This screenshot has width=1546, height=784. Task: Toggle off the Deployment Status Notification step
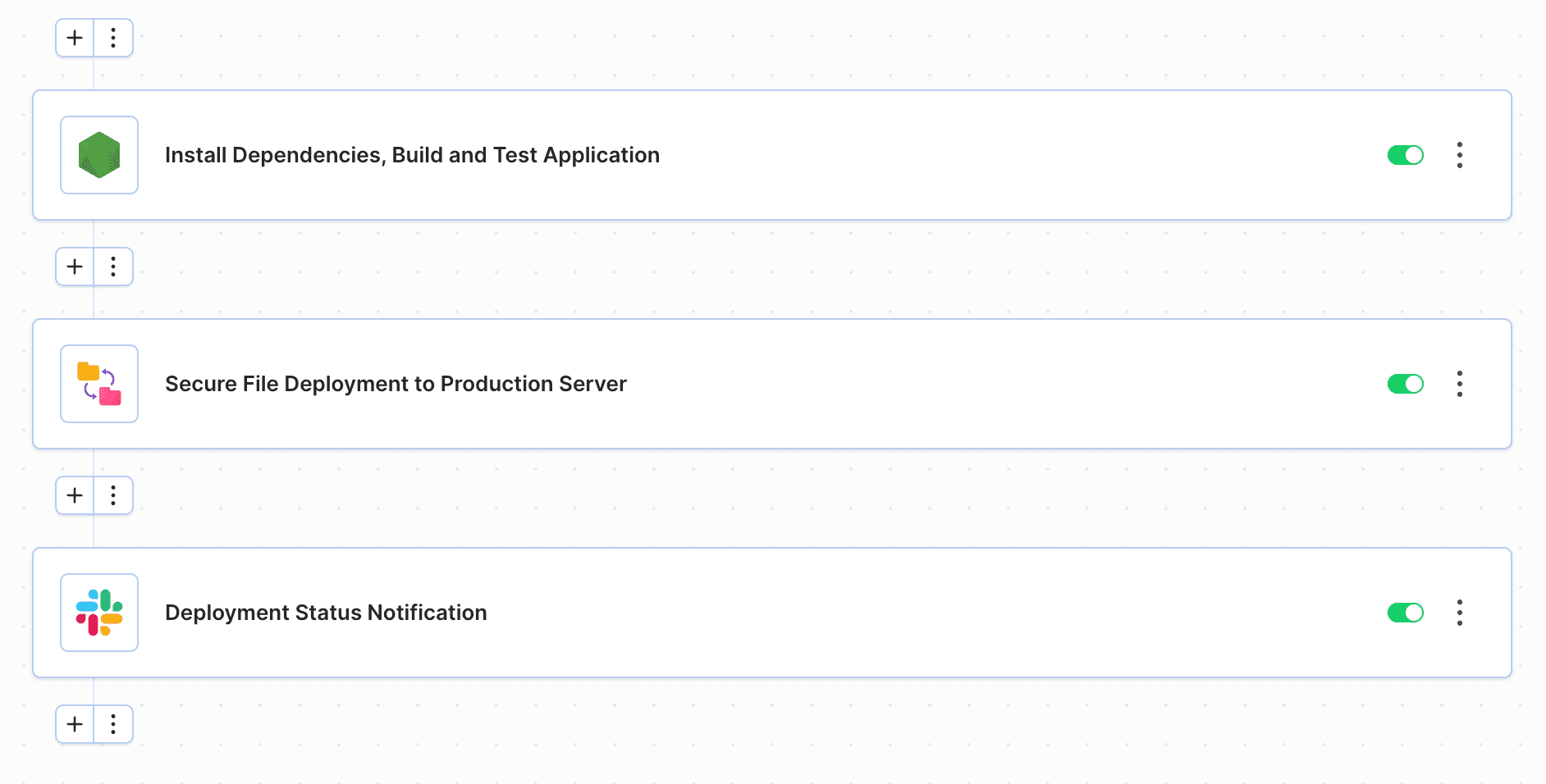1406,613
